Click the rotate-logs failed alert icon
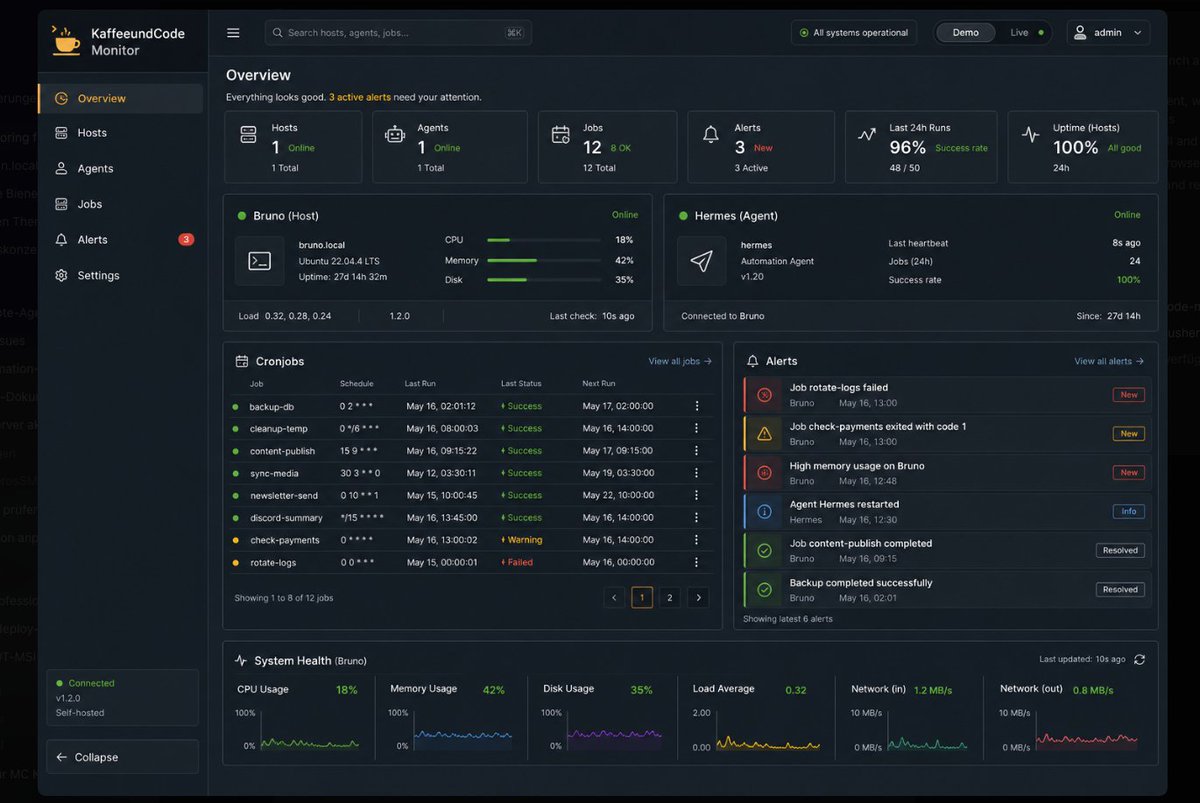The width and height of the screenshot is (1200, 803). [765, 395]
